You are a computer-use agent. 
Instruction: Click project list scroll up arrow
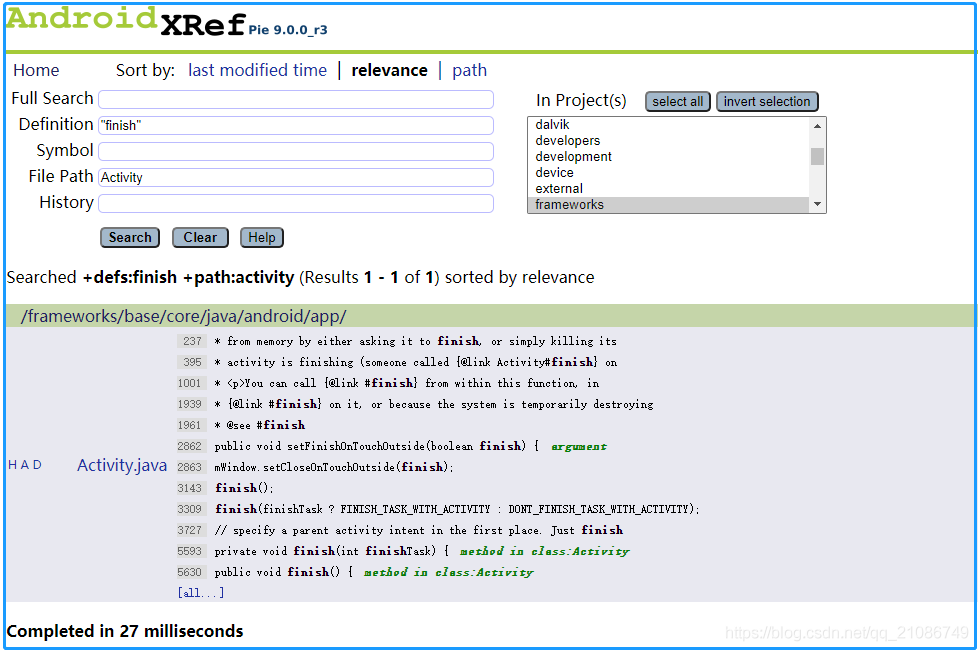[817, 126]
